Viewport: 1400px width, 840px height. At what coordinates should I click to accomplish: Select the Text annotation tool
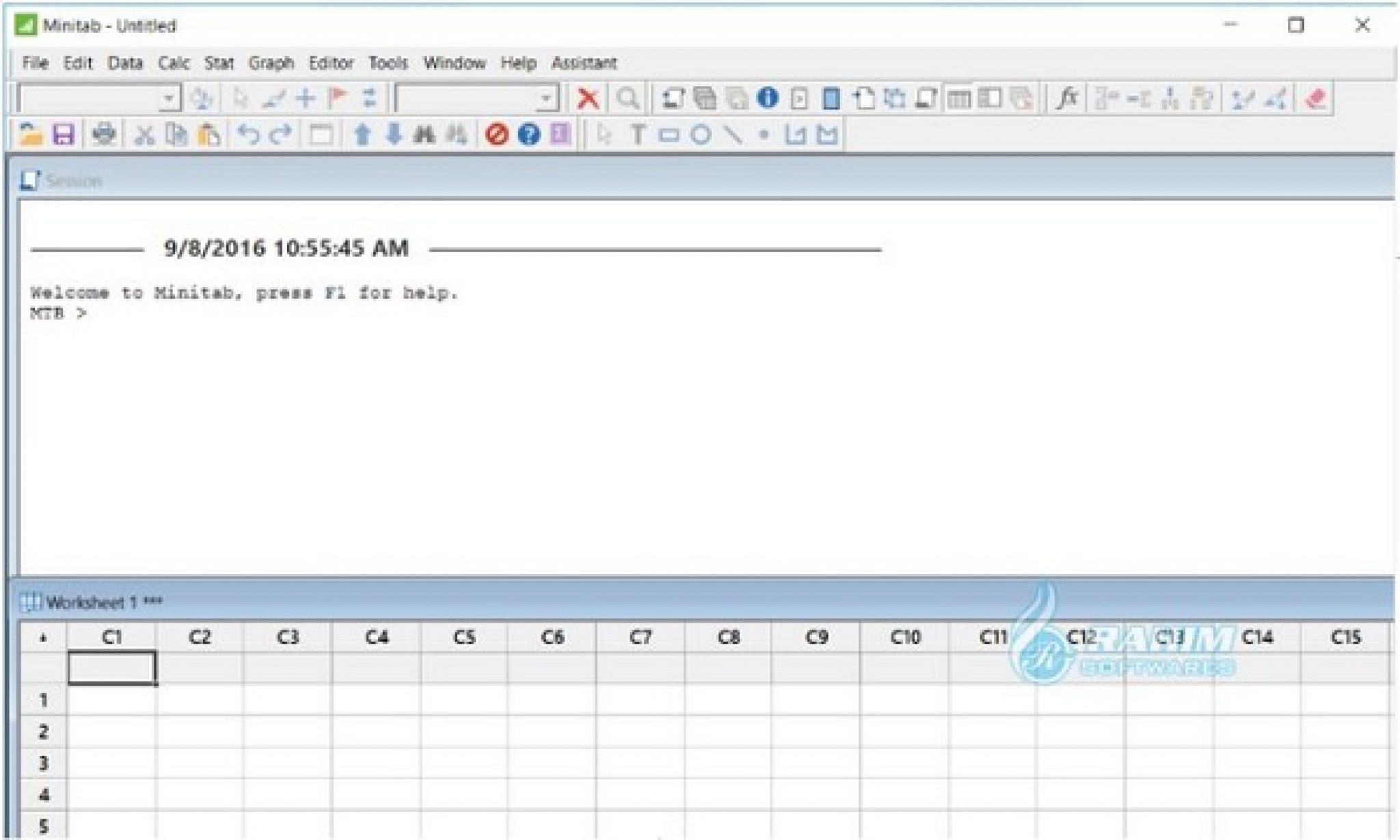(x=638, y=135)
